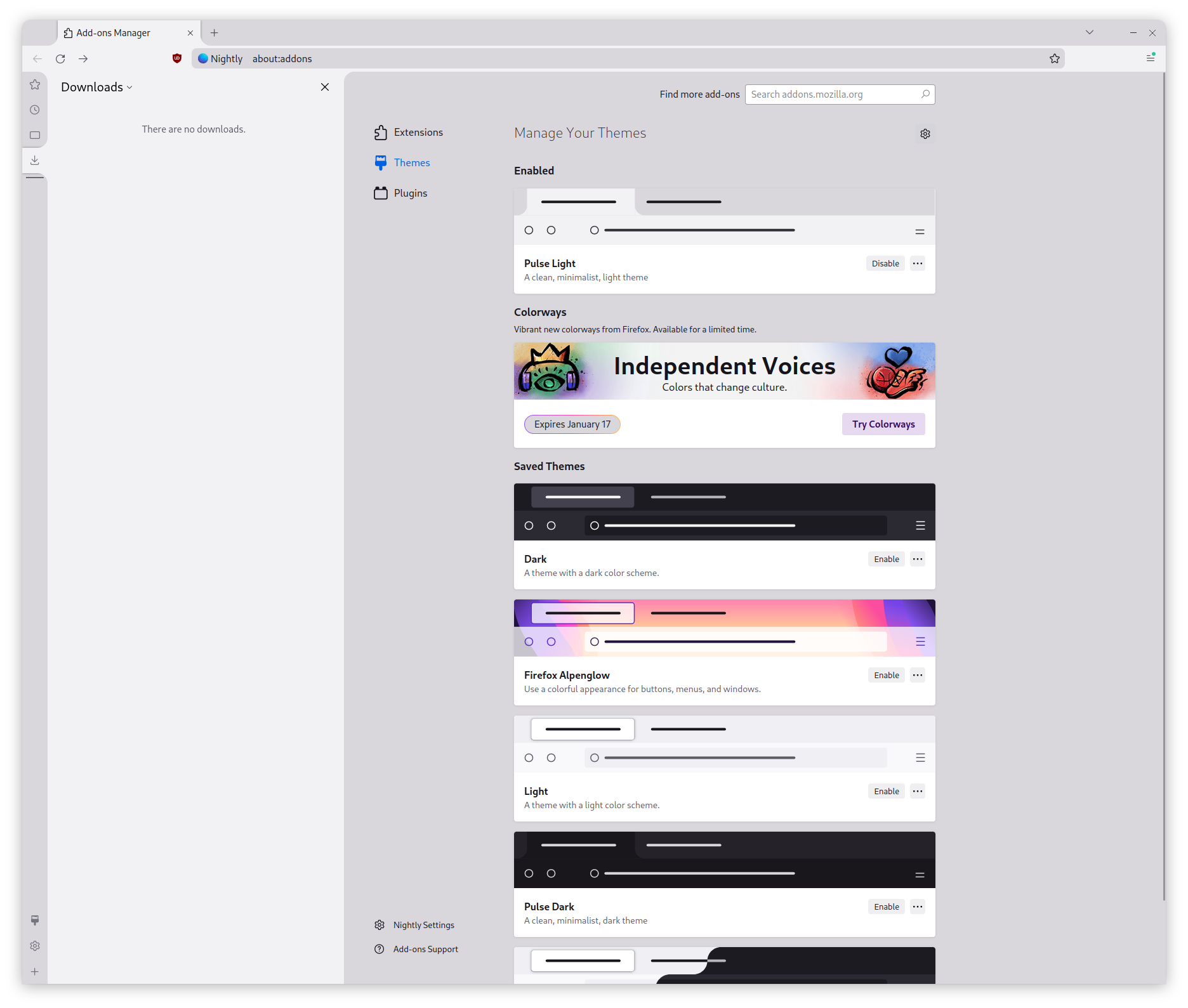Open the settings gear in the sidebar strip

click(x=35, y=946)
